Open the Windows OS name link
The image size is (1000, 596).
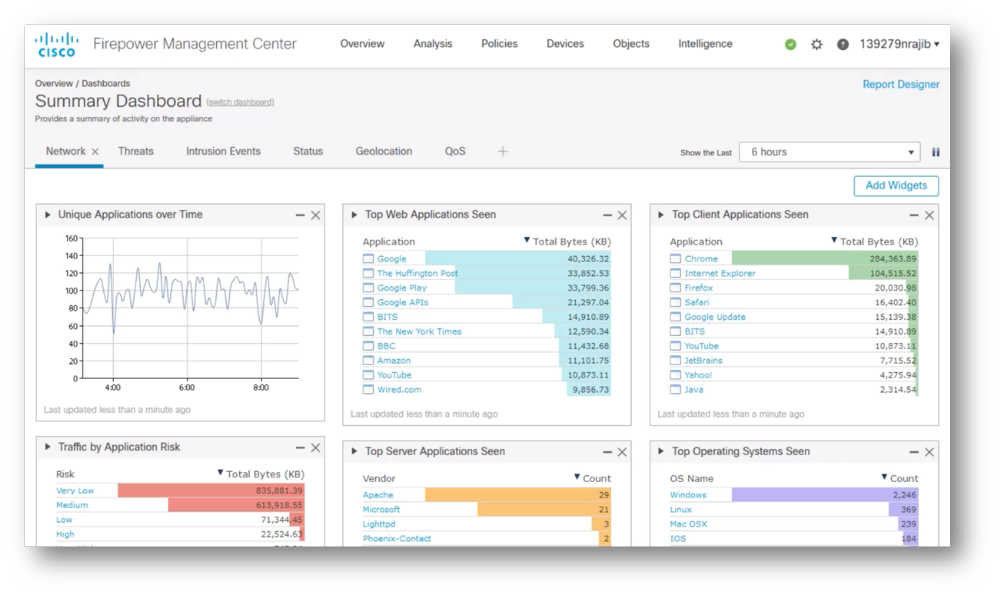click(x=688, y=495)
